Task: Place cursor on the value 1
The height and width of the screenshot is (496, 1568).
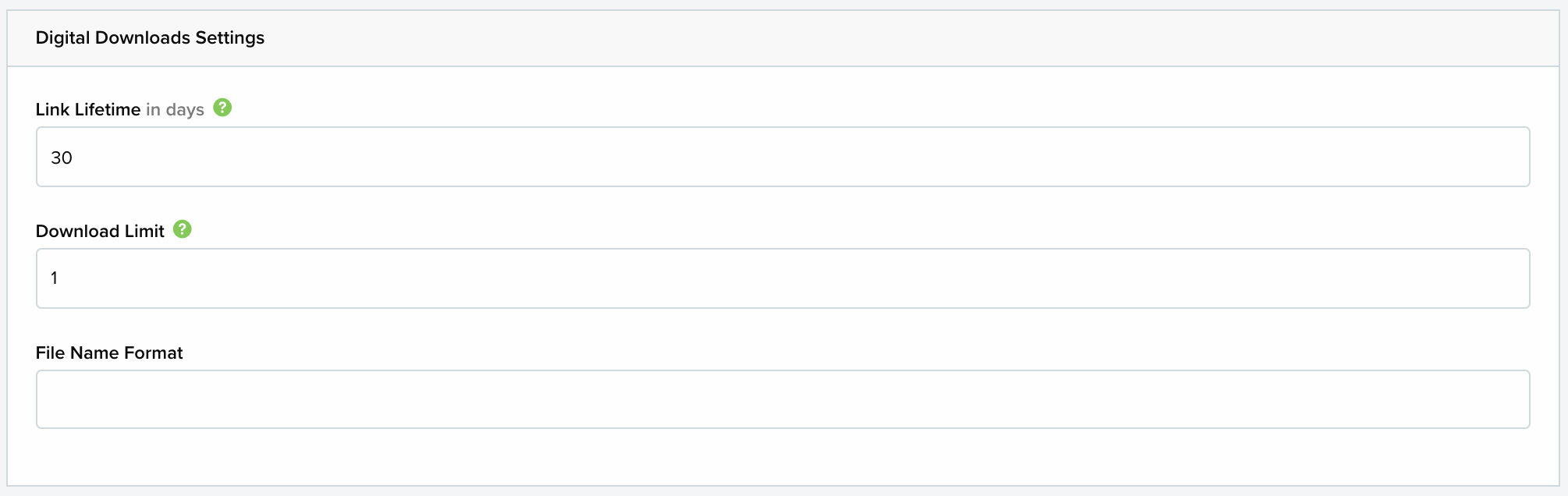Action: pos(54,278)
